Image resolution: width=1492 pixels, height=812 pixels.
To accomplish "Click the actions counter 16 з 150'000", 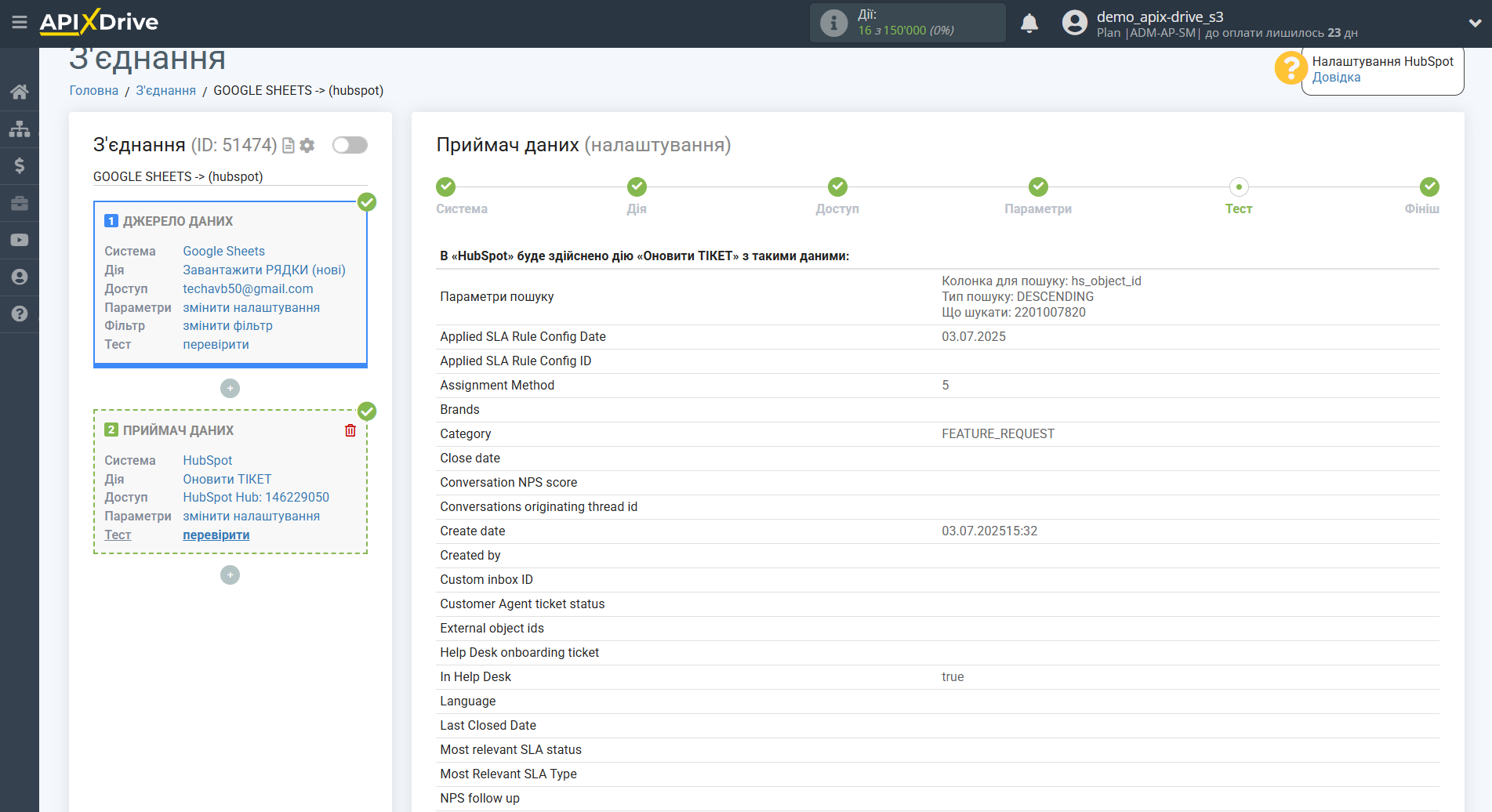I will [x=906, y=30].
